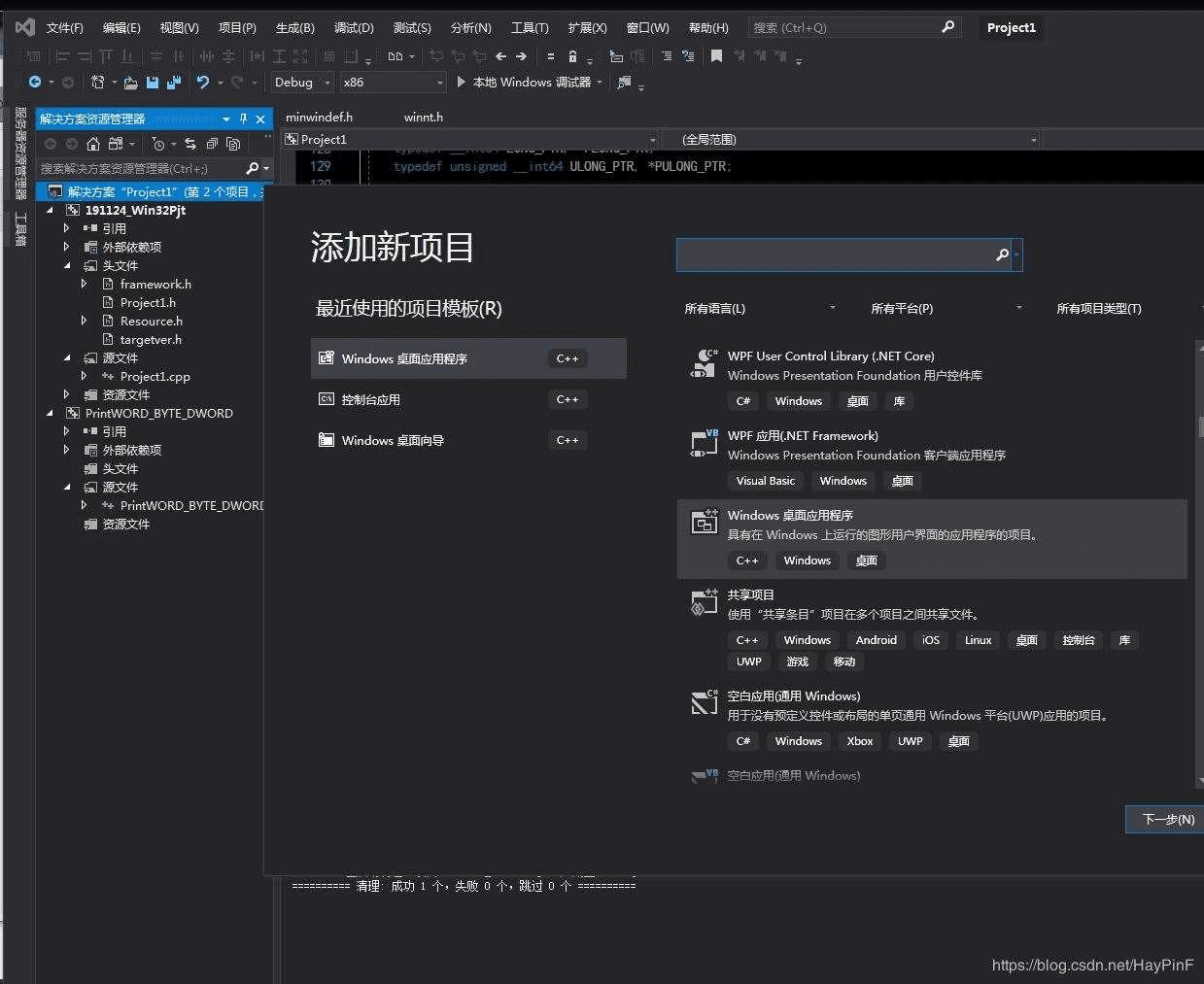This screenshot has width=1204, height=984.
Task: Click the bookmark icon in top toolbar
Action: pos(716,56)
